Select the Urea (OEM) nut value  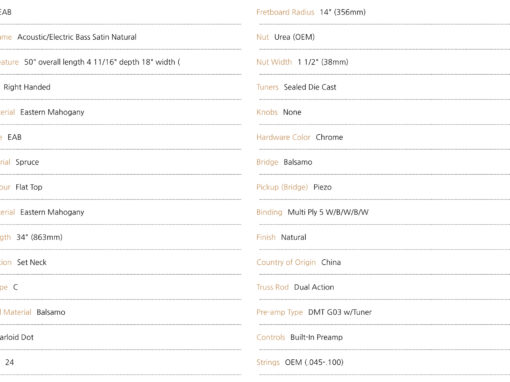tap(294, 37)
